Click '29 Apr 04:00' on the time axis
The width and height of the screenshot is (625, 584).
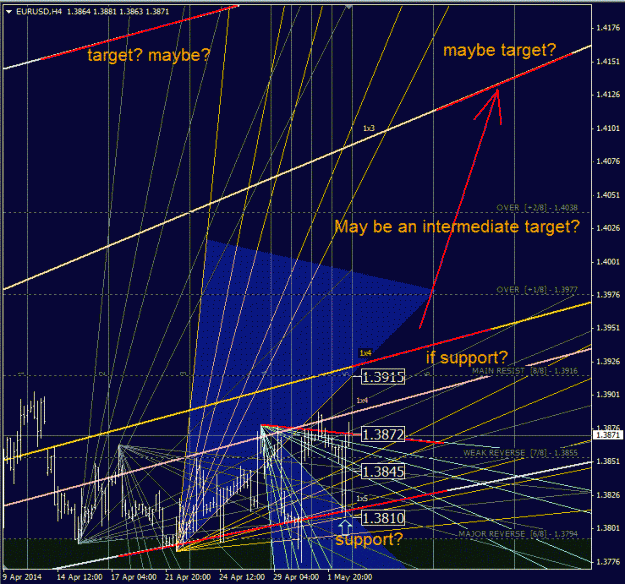pyautogui.click(x=296, y=577)
